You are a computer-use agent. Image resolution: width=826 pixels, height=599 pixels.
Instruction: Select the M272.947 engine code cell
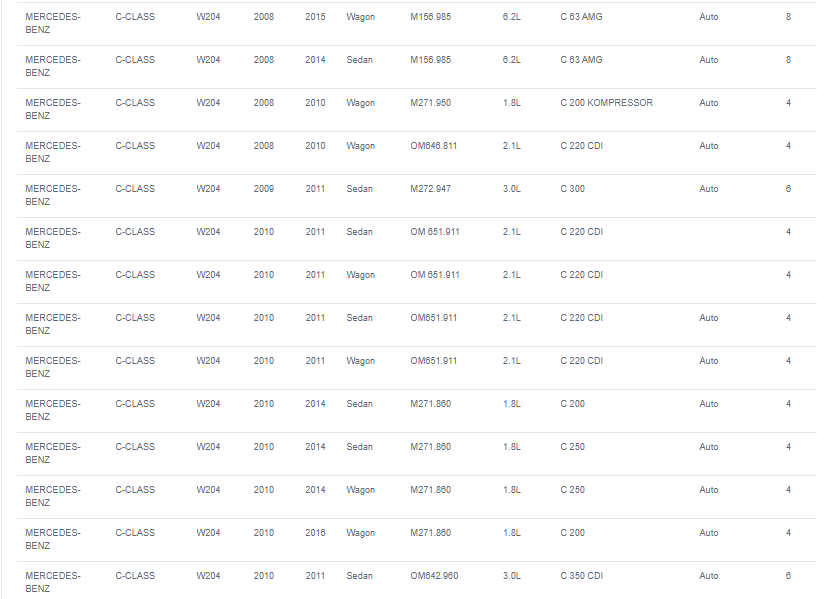click(430, 189)
